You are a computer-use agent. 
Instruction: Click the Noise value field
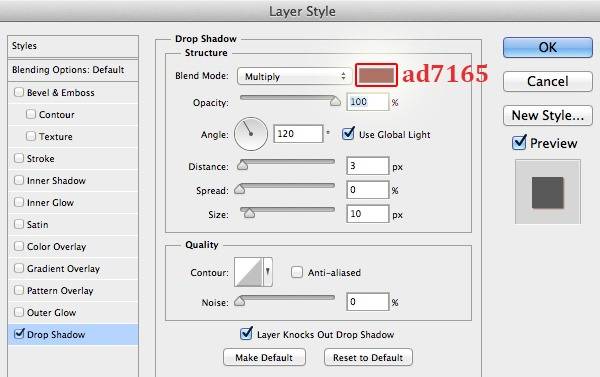[367, 302]
